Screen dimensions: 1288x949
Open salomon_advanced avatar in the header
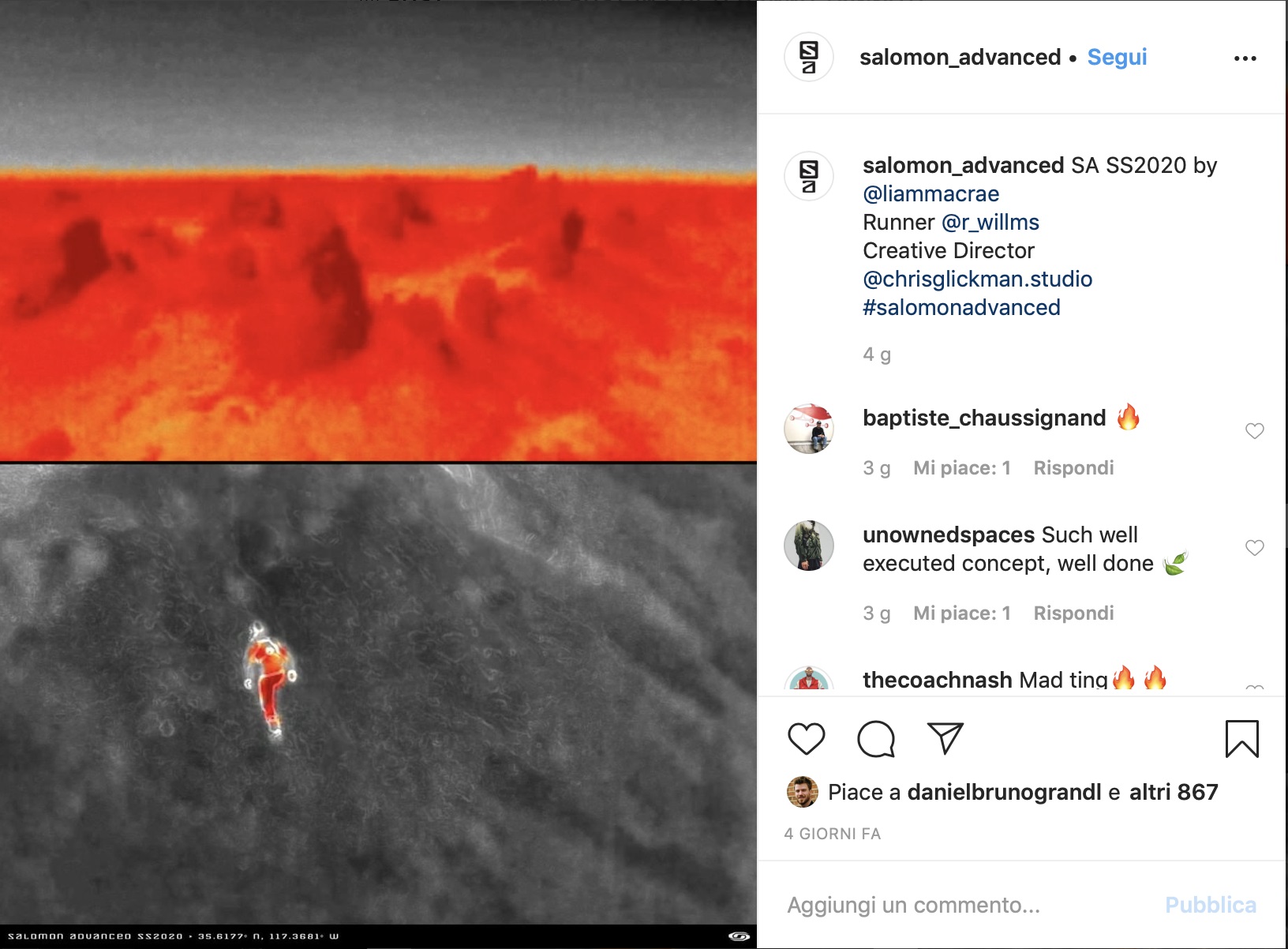click(809, 57)
